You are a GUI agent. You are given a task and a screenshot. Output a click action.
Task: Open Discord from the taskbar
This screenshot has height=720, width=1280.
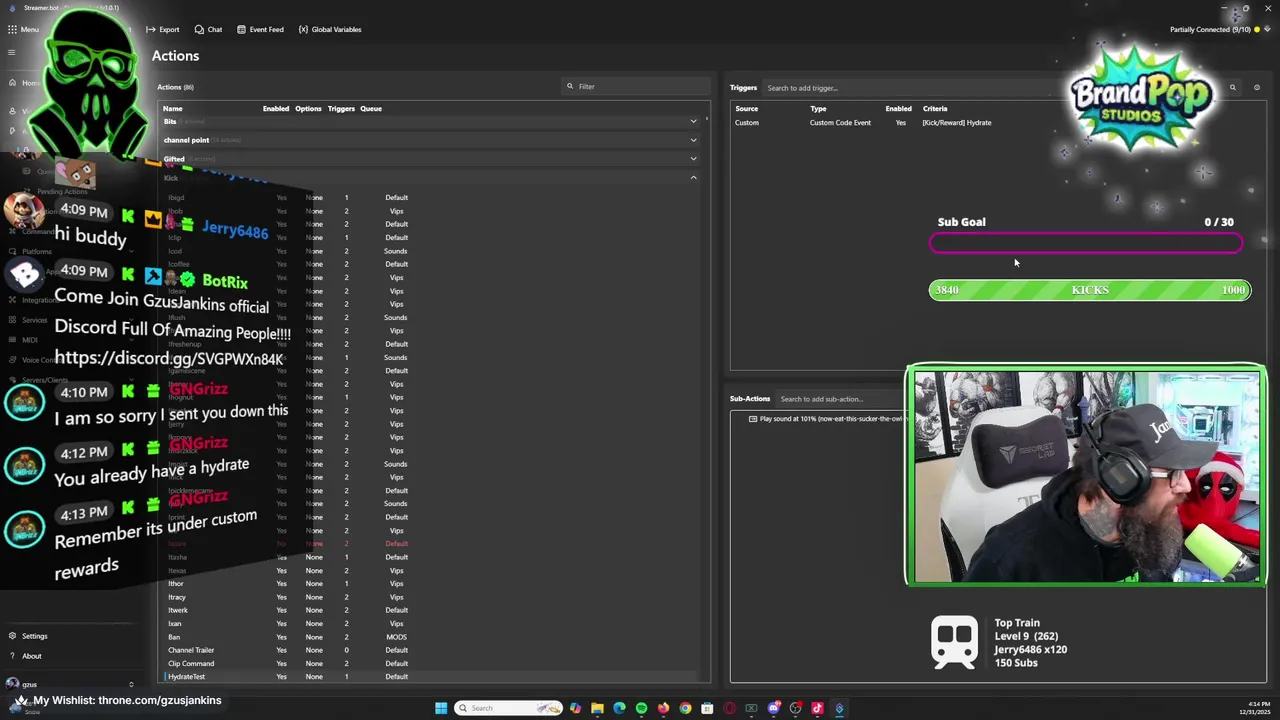[773, 708]
